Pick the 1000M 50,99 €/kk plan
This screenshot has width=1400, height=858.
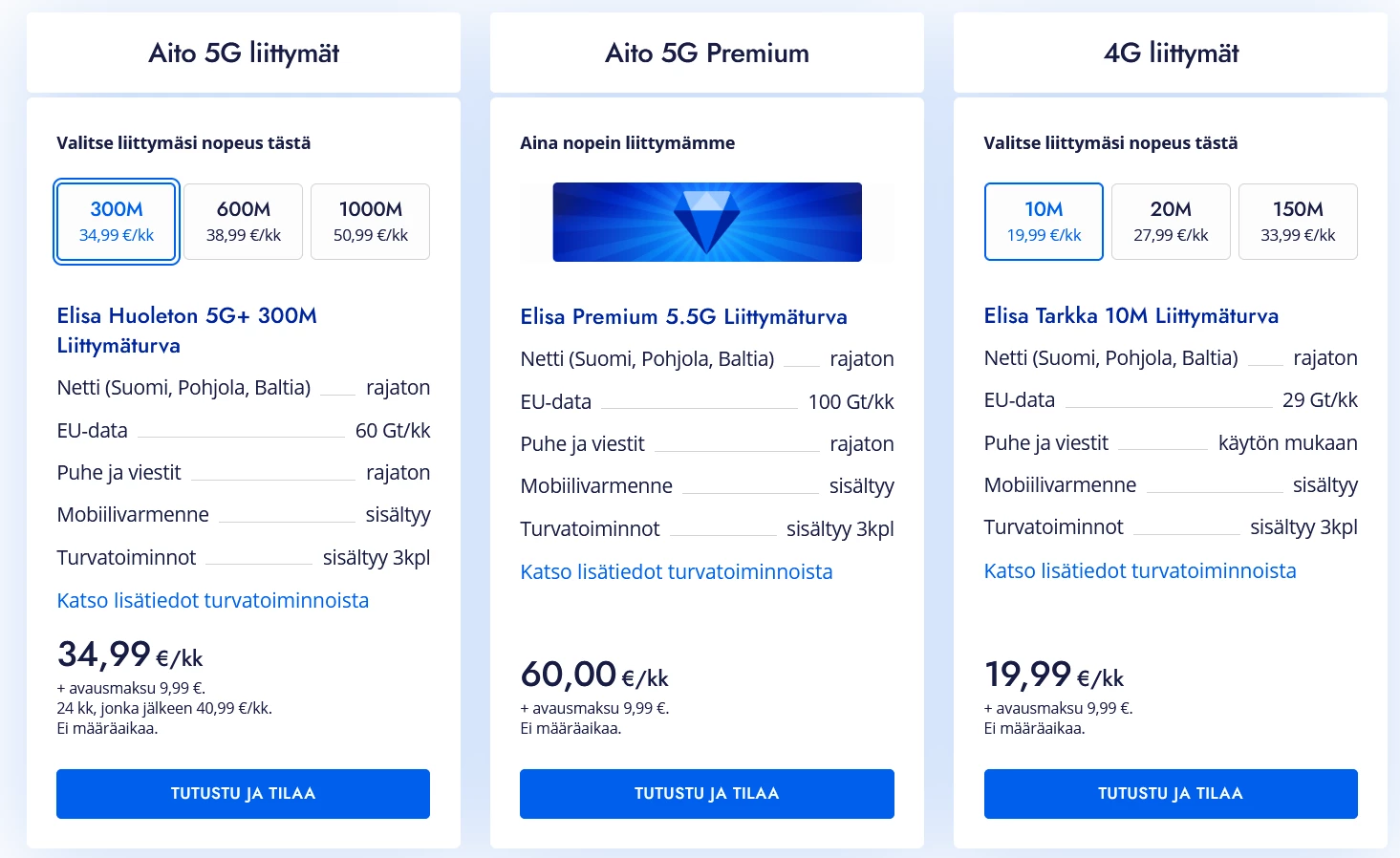(x=371, y=222)
